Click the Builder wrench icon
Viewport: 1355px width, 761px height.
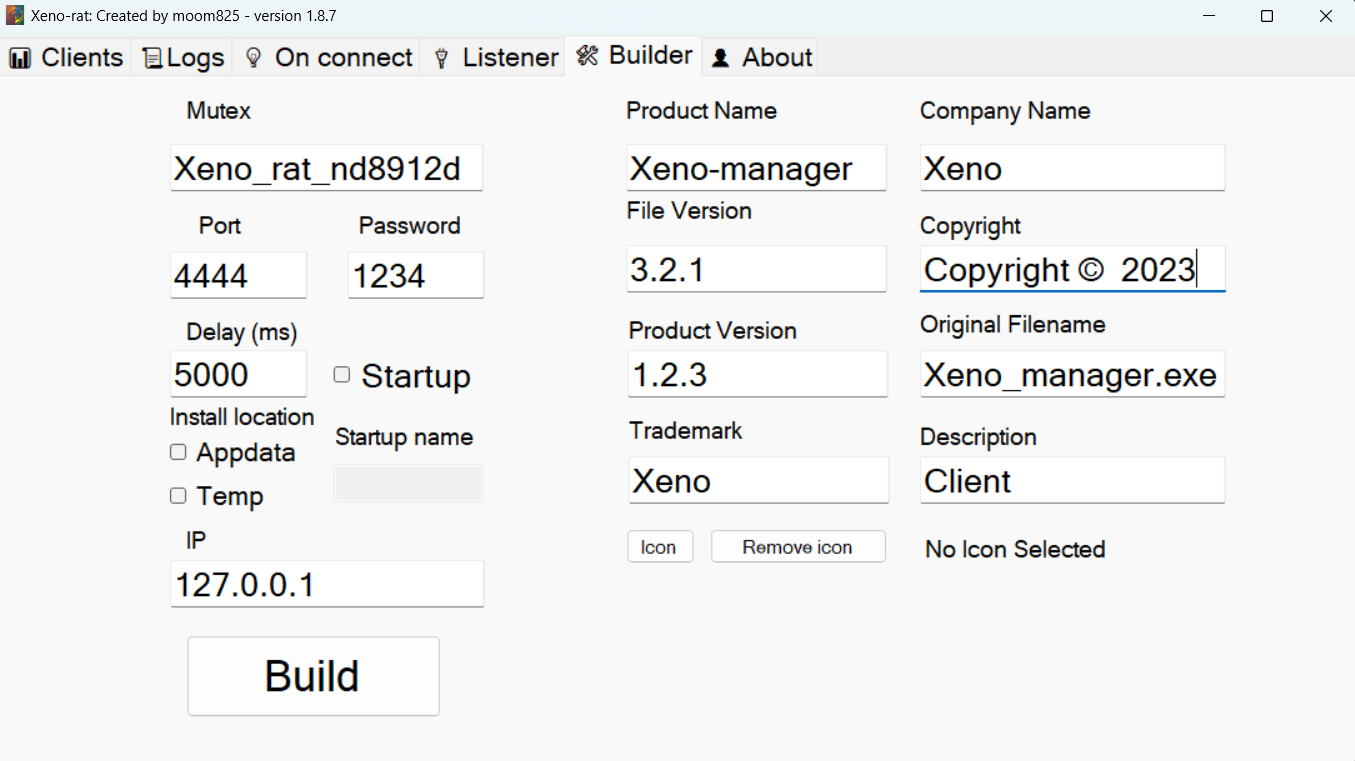pos(585,55)
